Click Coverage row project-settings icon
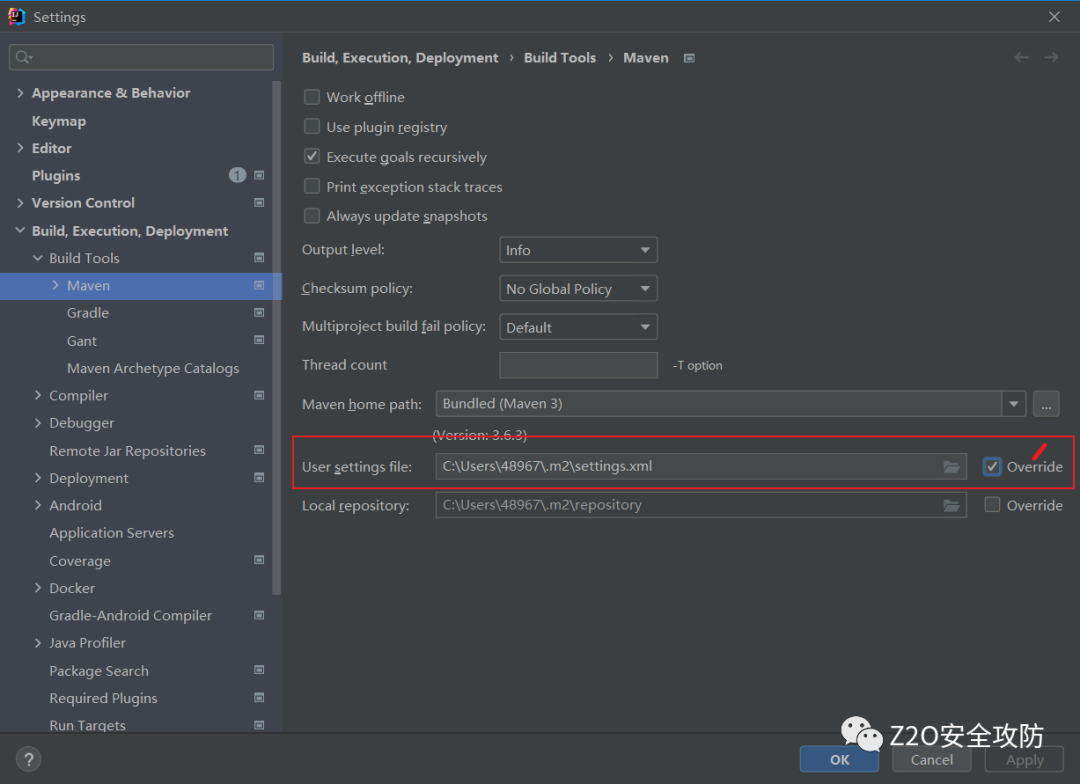The height and width of the screenshot is (784, 1080). [x=259, y=560]
